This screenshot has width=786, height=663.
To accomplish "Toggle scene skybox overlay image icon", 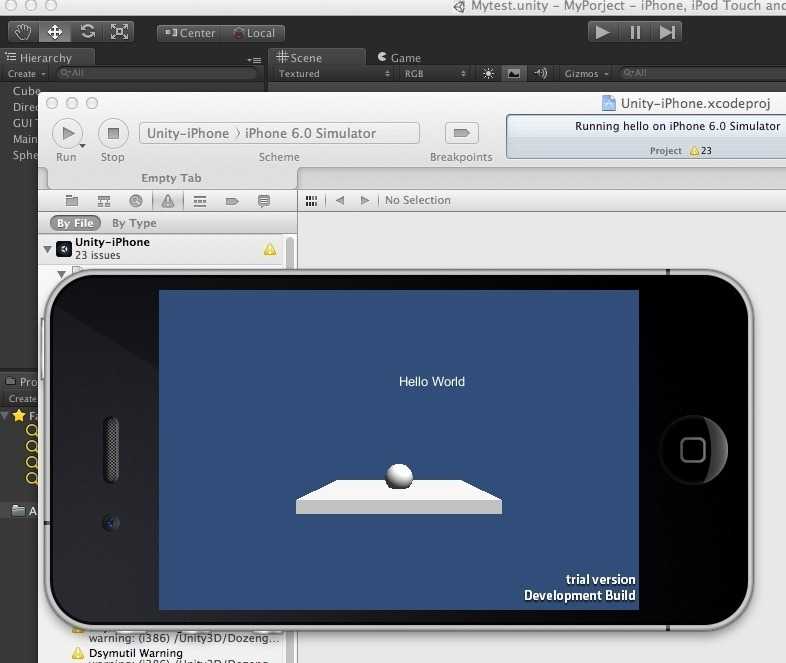I will (x=513, y=74).
